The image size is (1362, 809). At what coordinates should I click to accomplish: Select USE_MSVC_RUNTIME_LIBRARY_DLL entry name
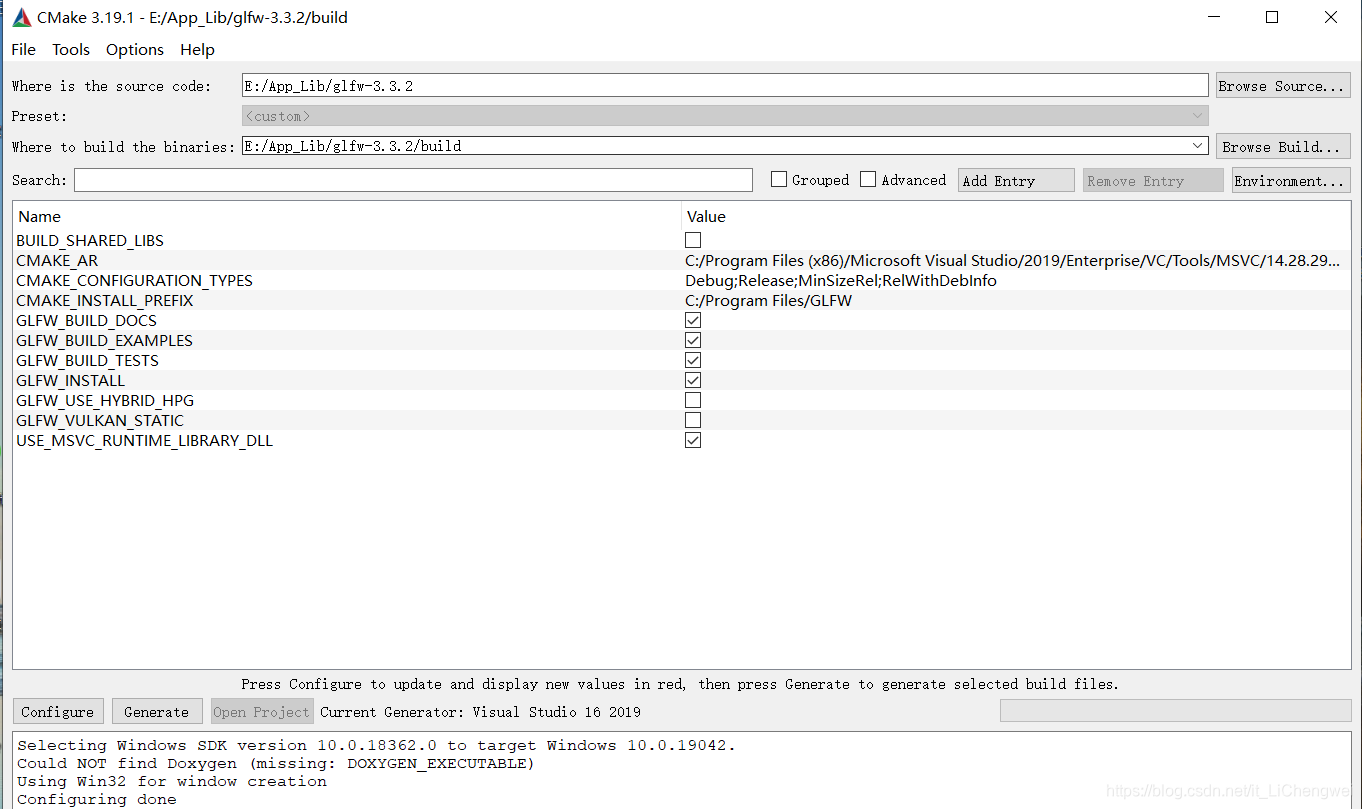pos(144,440)
